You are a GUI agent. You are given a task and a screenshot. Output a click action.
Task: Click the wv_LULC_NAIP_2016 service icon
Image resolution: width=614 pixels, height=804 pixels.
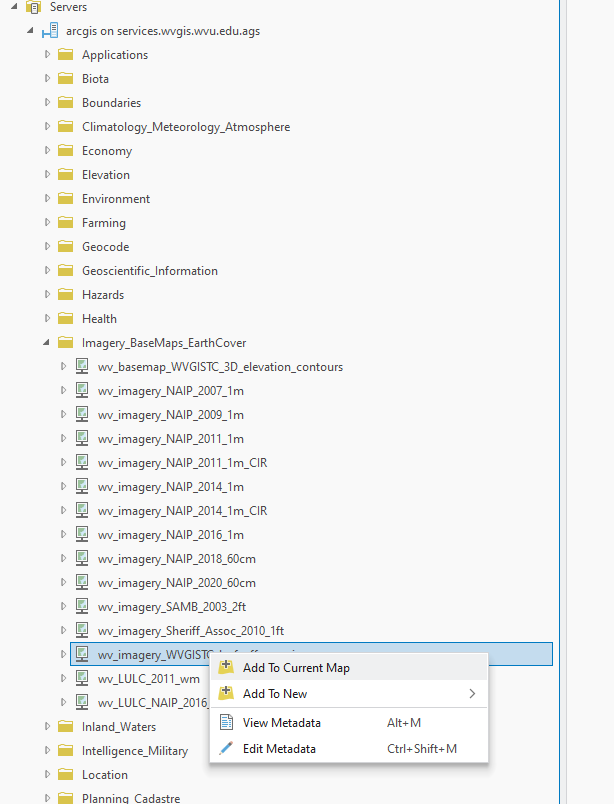(x=82, y=702)
